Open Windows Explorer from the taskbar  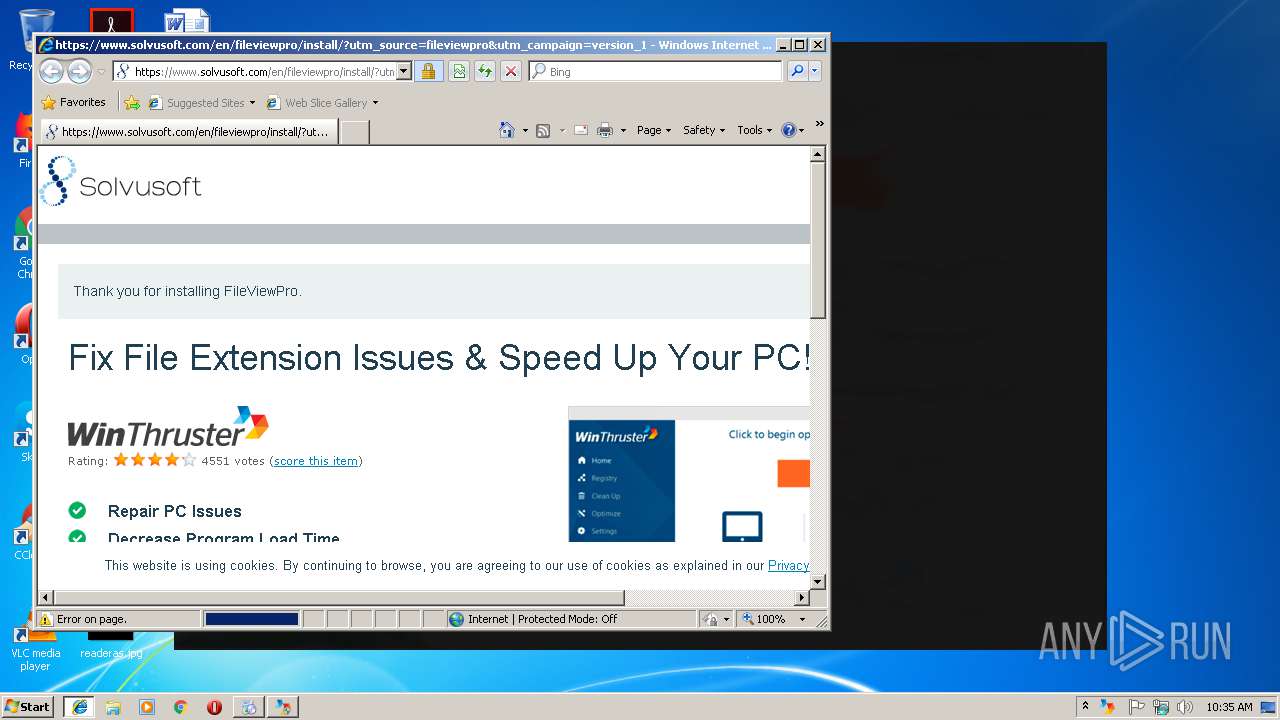[x=113, y=707]
